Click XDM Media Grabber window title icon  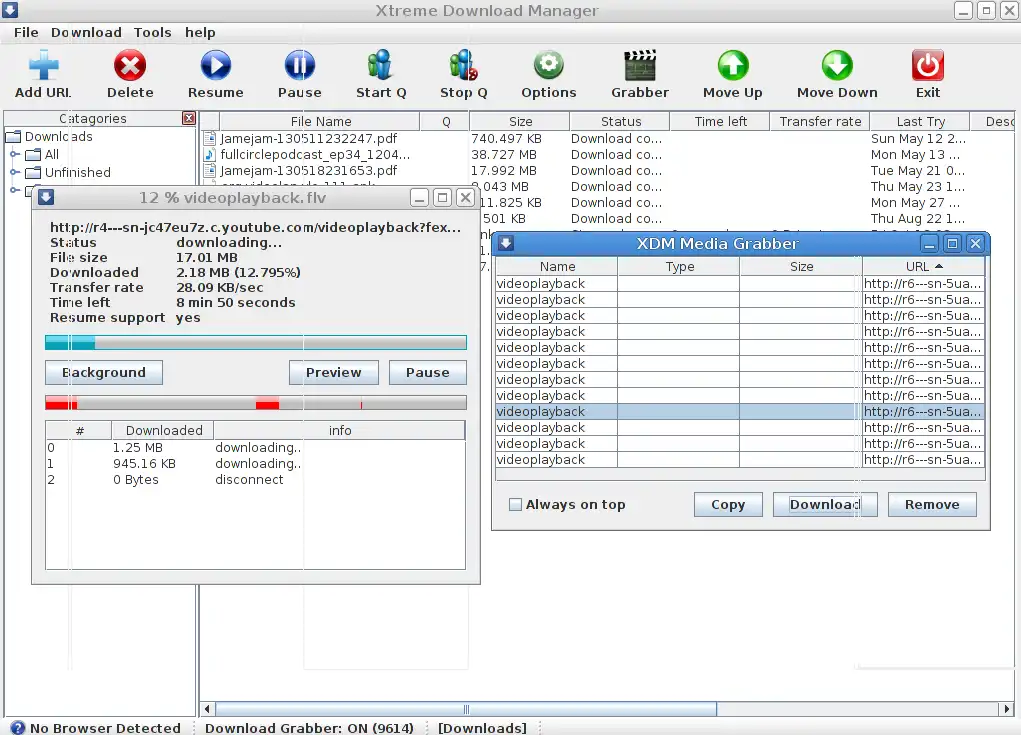[506, 243]
